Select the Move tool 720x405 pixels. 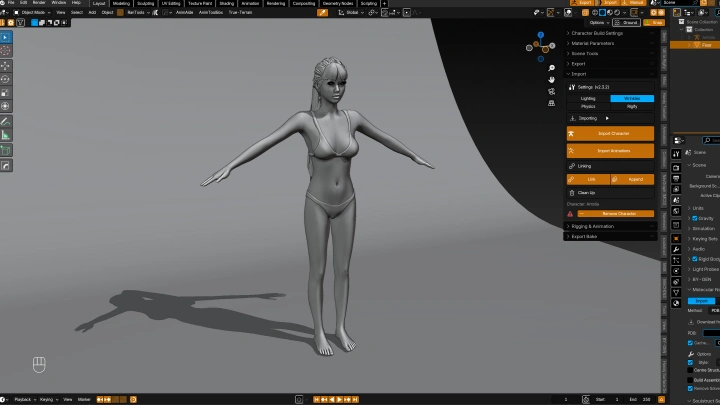pos(6,66)
